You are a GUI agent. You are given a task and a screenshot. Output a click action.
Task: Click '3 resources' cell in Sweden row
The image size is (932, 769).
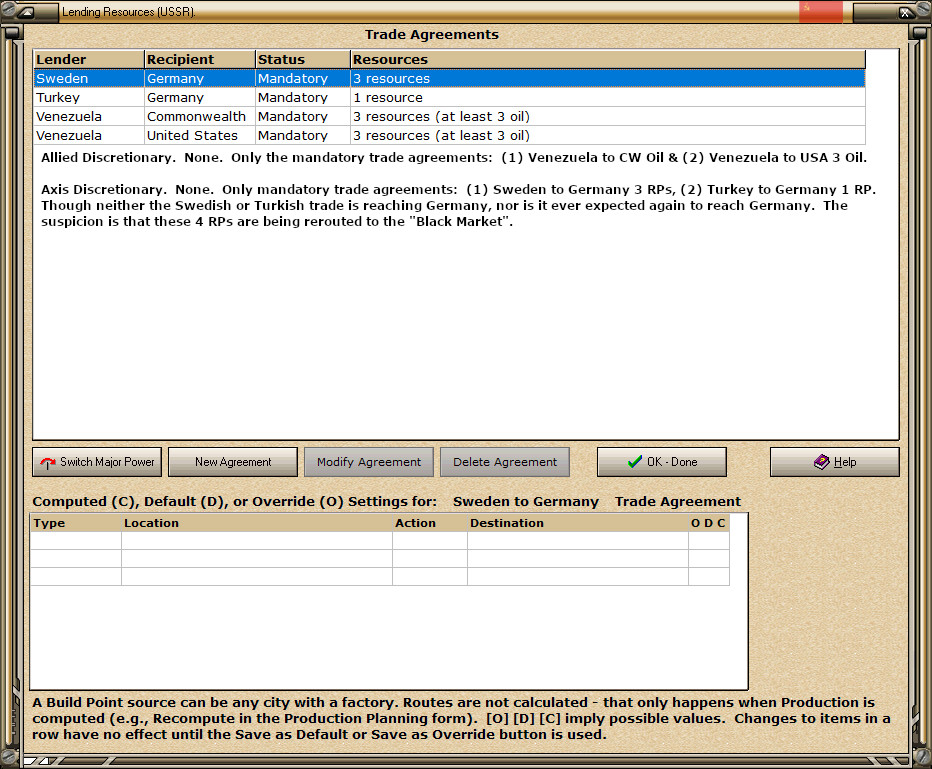click(608, 78)
